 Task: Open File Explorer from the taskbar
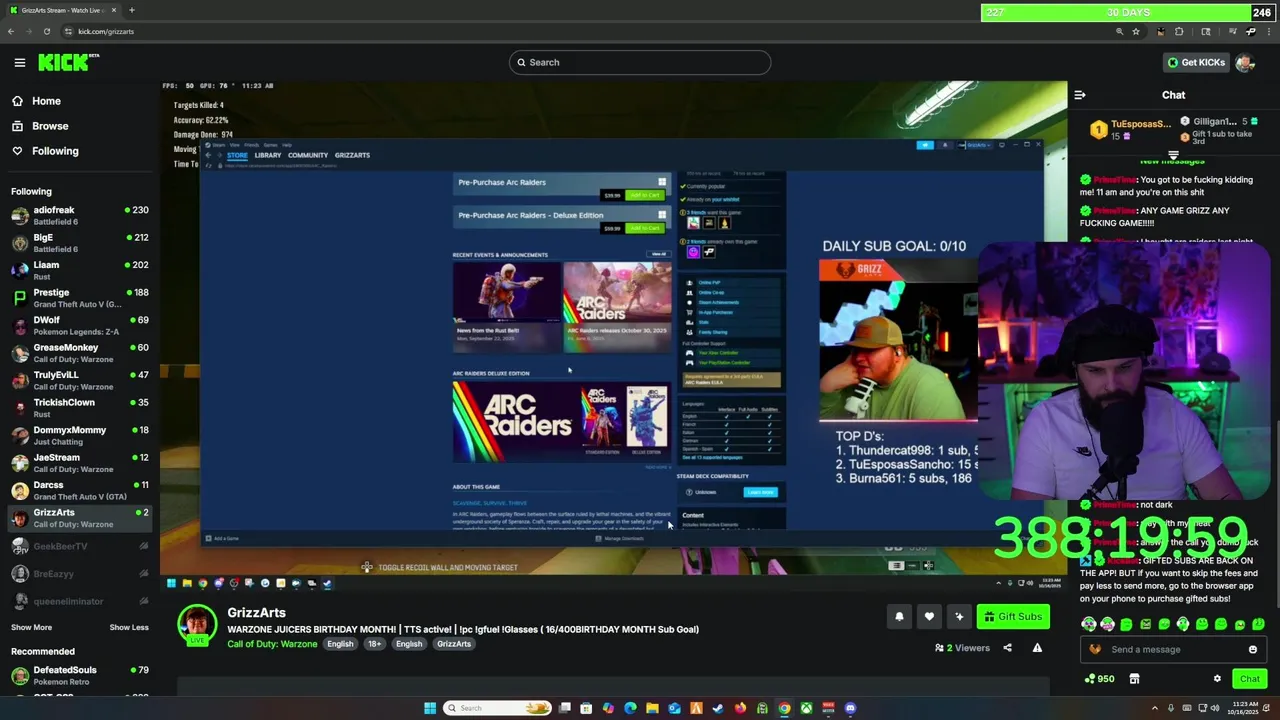point(652,708)
